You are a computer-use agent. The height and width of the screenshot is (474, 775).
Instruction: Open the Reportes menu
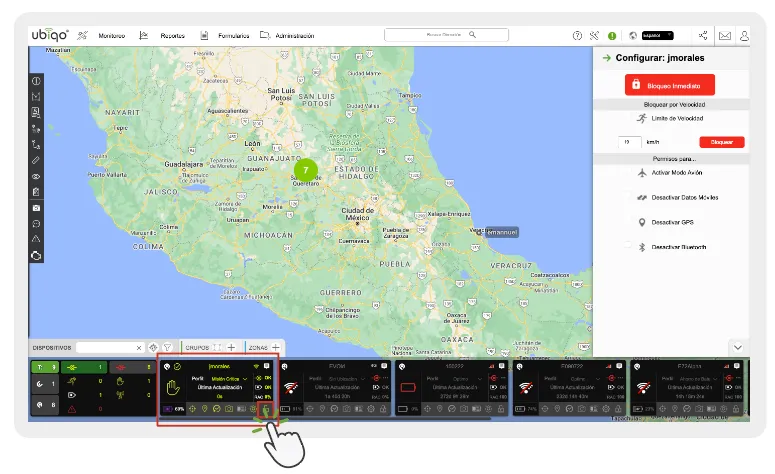click(x=172, y=36)
